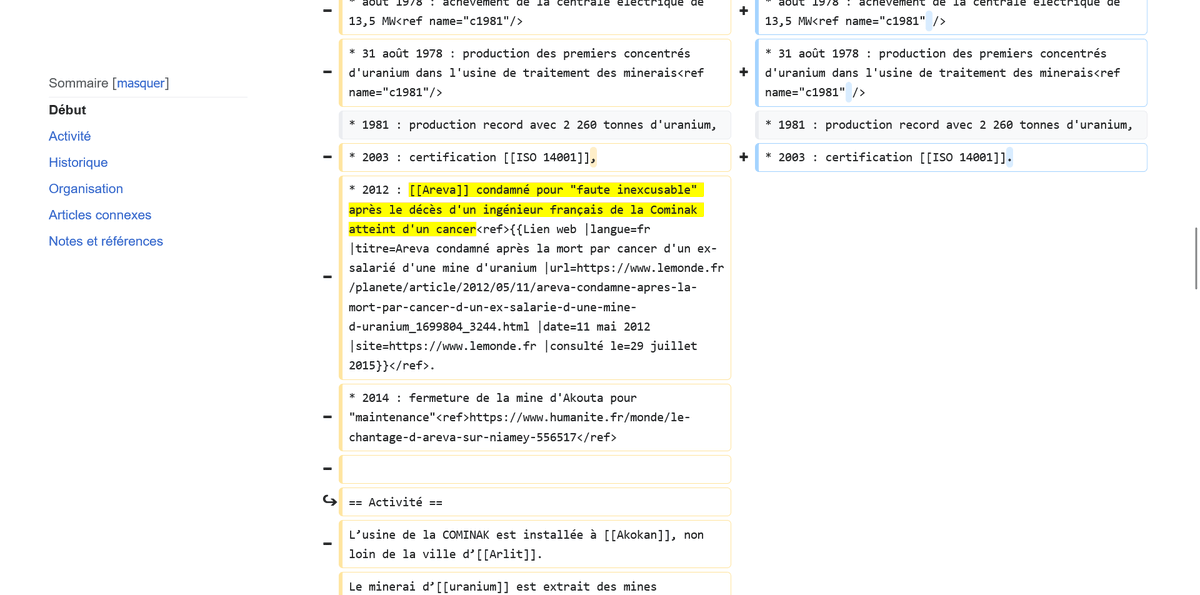This screenshot has height=595, width=1200.
Task: Jump to the Organisation section
Action: [86, 188]
